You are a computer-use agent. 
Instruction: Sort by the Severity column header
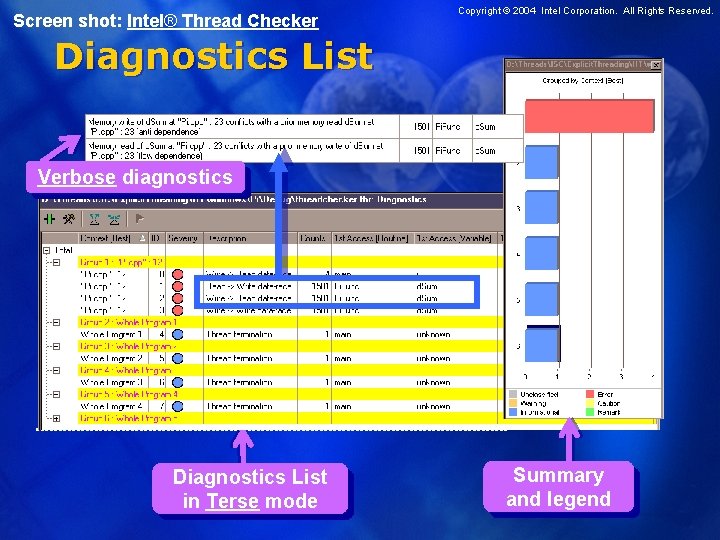184,238
